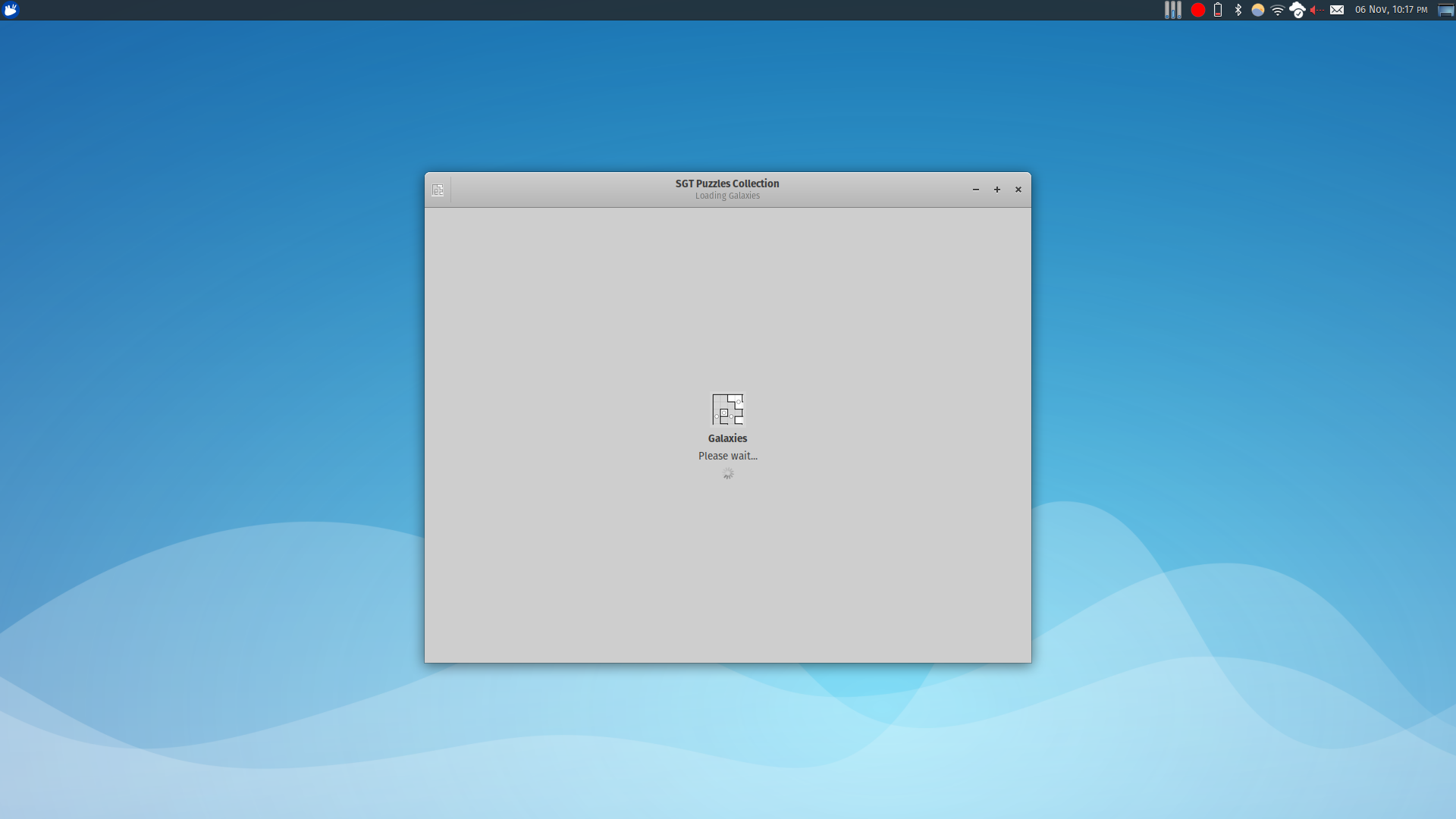Click the red recording indicator icon

click(x=1198, y=10)
